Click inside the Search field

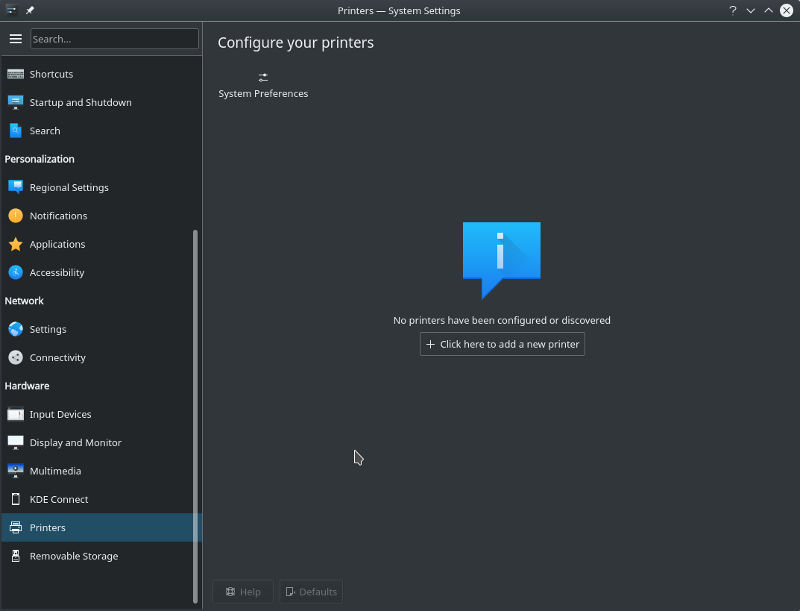pyautogui.click(x=114, y=38)
